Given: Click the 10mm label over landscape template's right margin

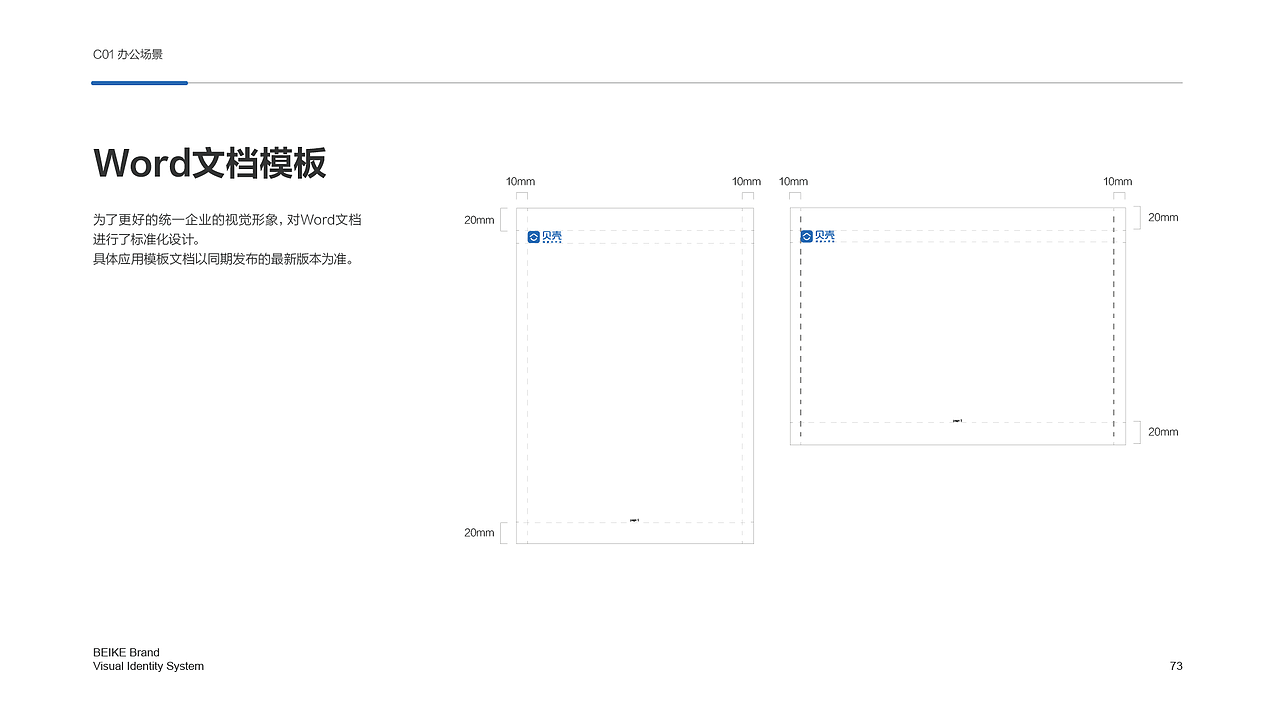Looking at the screenshot, I should (1118, 182).
